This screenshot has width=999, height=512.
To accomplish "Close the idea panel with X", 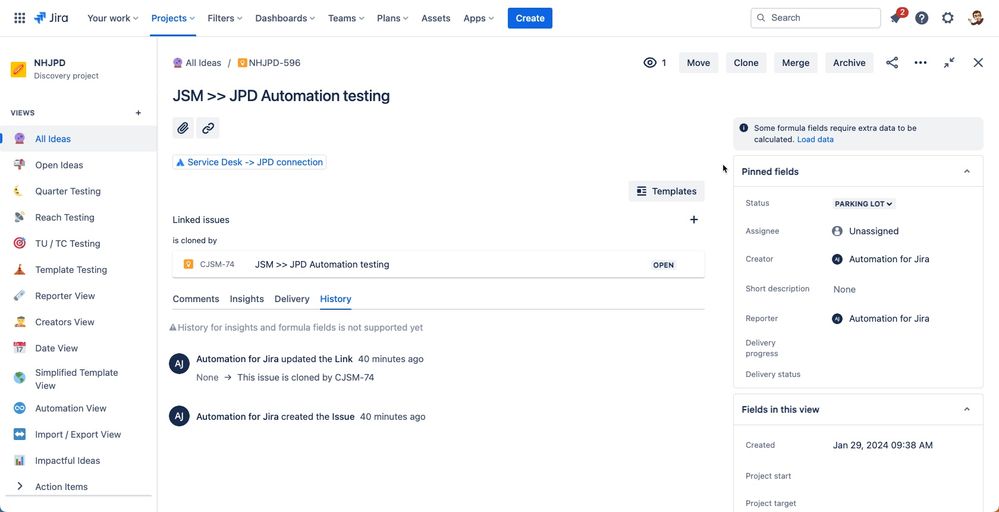I will click(x=978, y=62).
